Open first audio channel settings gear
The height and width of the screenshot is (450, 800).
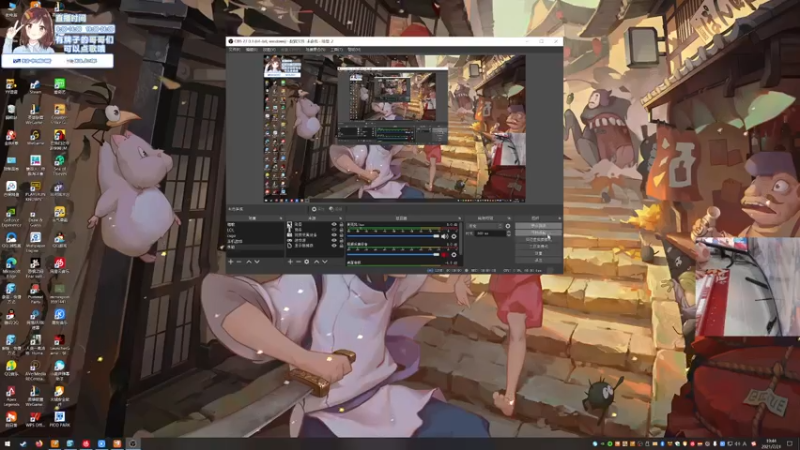[x=454, y=236]
